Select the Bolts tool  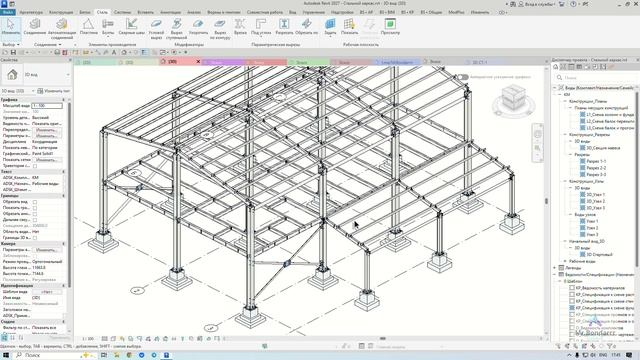pos(108,27)
